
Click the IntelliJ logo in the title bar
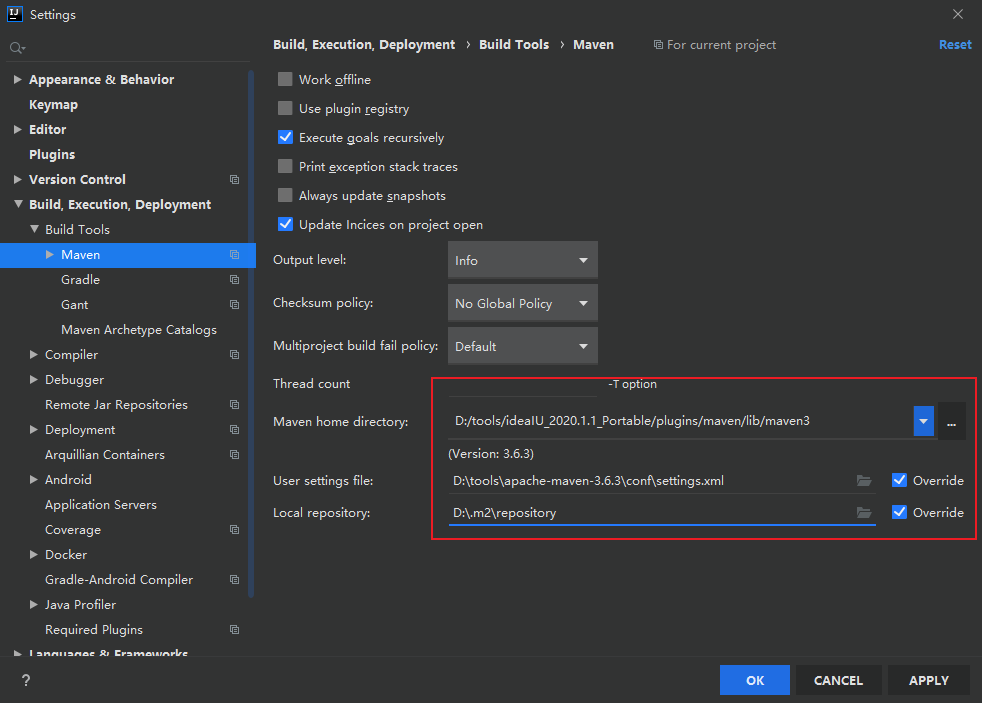tap(14, 14)
